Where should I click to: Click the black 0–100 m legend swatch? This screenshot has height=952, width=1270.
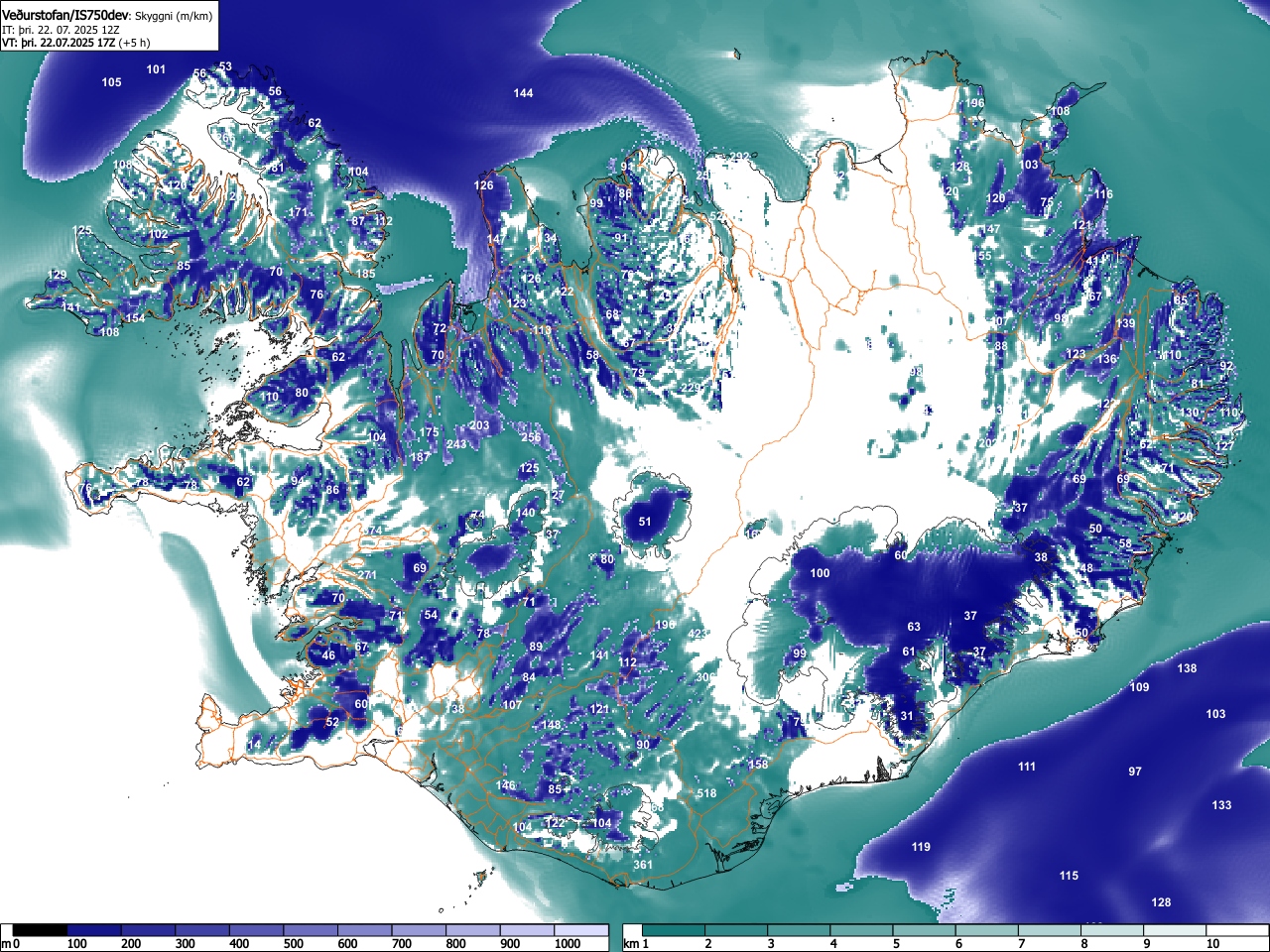coord(40,930)
